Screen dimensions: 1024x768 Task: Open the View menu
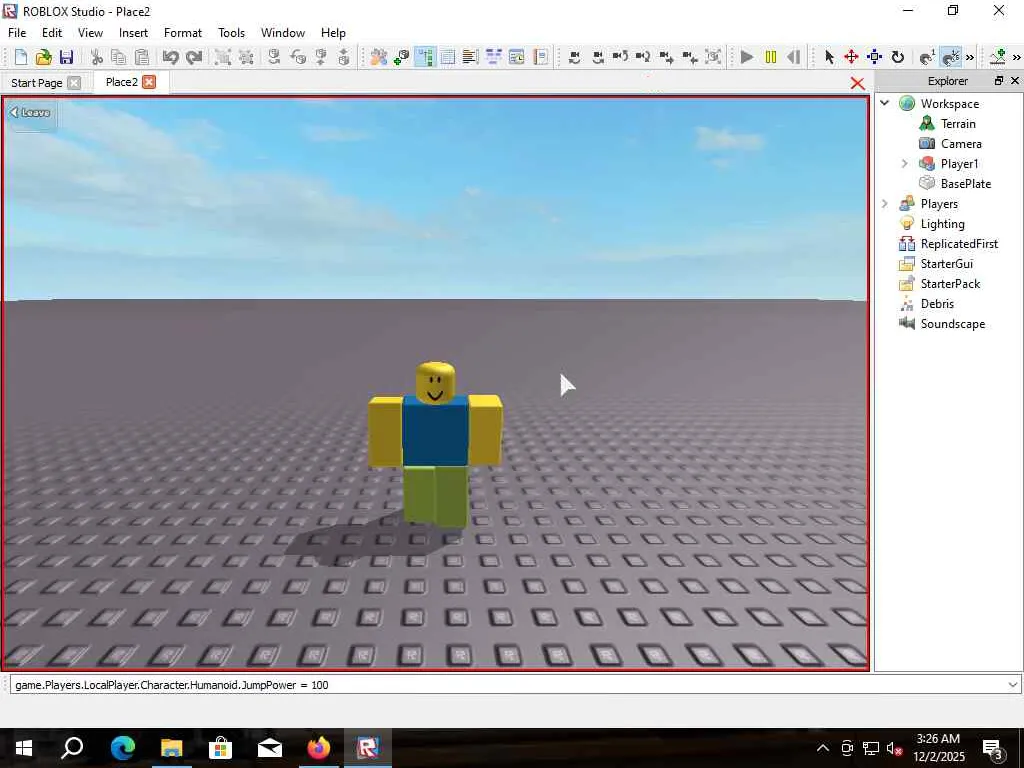(90, 33)
